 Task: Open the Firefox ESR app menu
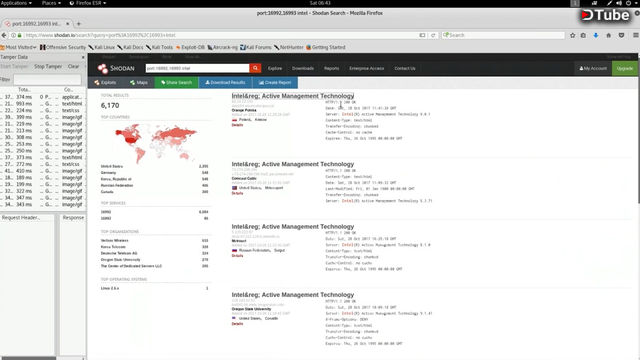88,3
